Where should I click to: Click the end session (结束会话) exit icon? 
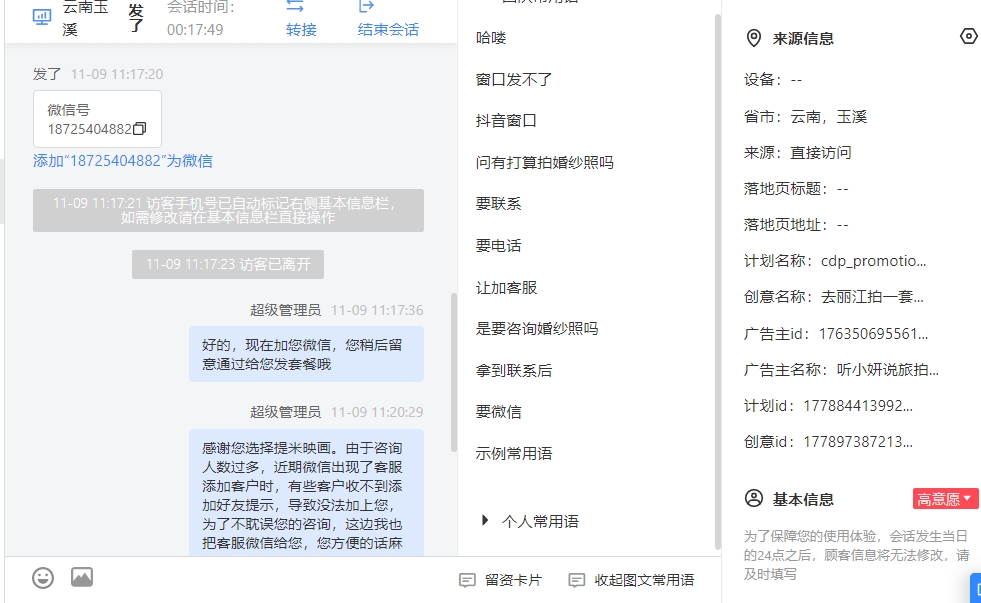pyautogui.click(x=366, y=6)
